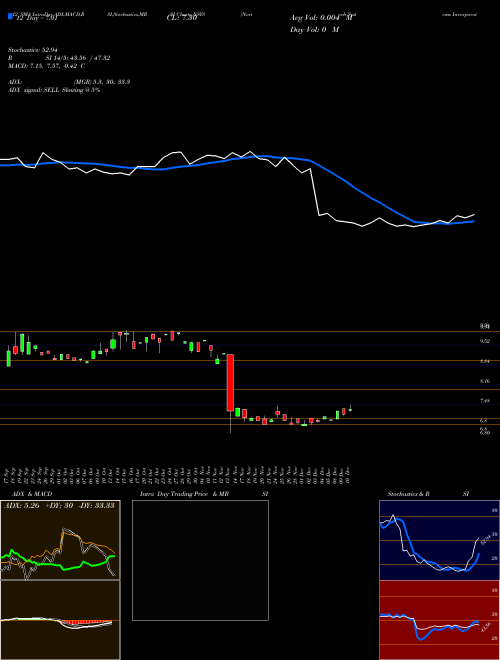Open the MACD histogram mini chart
Image resolution: width=500 pixels, height=660 pixels.
click(x=60, y=620)
